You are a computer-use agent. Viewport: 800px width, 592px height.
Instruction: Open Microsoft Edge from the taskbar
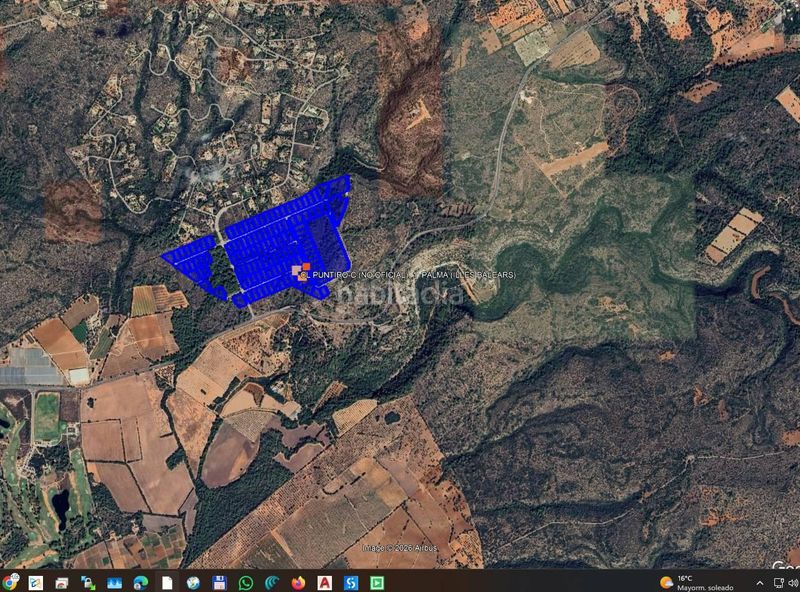(x=141, y=582)
